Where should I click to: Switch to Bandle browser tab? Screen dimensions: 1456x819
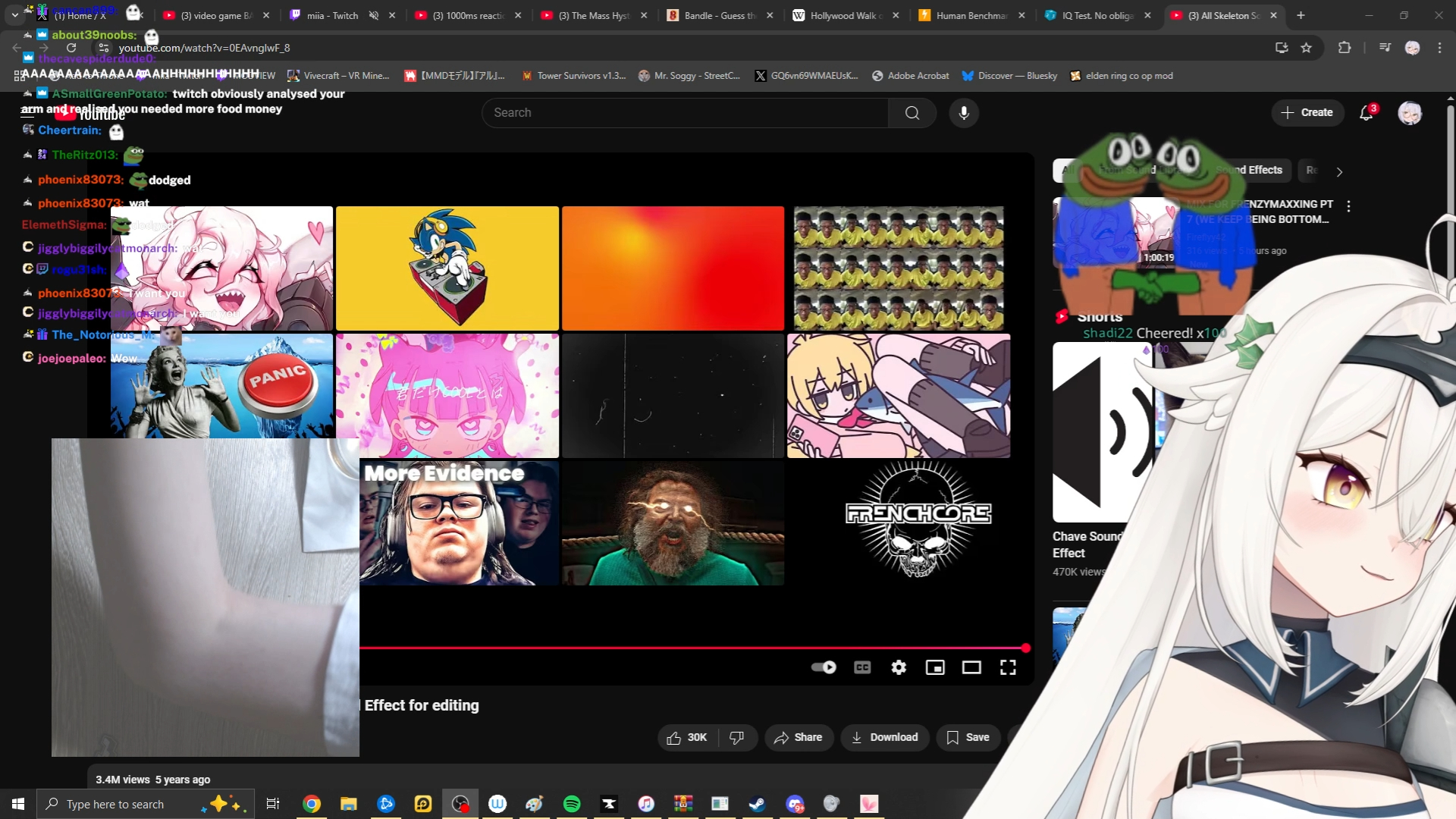713,15
